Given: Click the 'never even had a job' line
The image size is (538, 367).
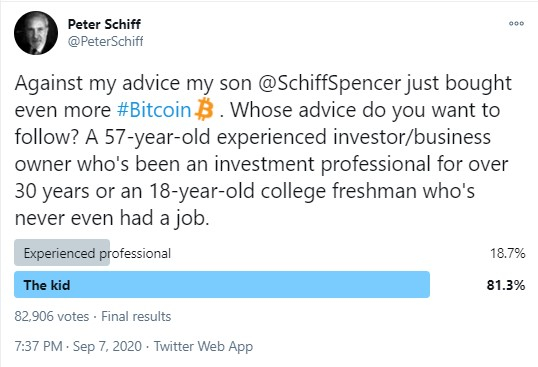Looking at the screenshot, I should coord(112,218).
